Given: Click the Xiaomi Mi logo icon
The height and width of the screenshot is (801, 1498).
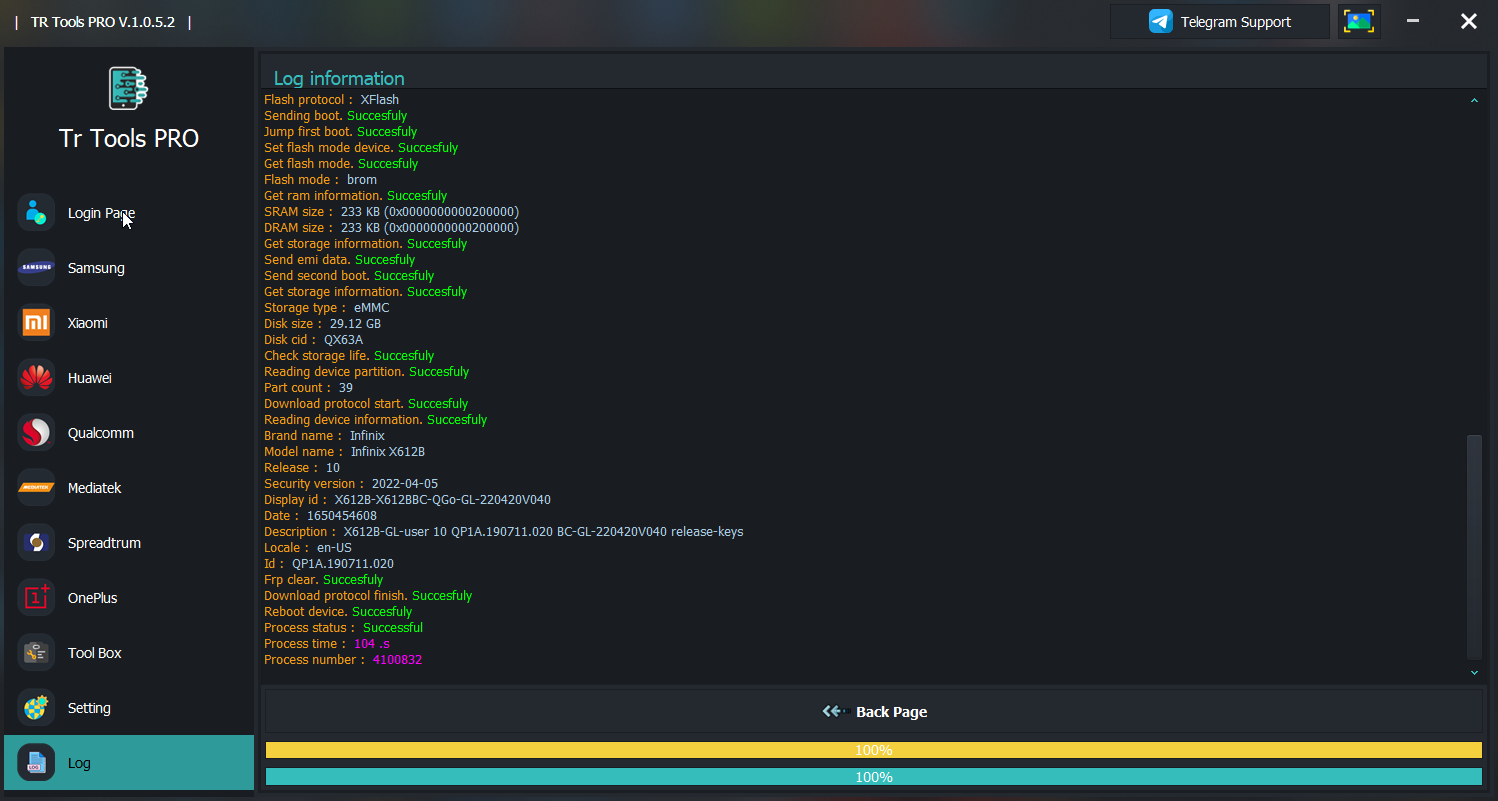Looking at the screenshot, I should tap(36, 323).
